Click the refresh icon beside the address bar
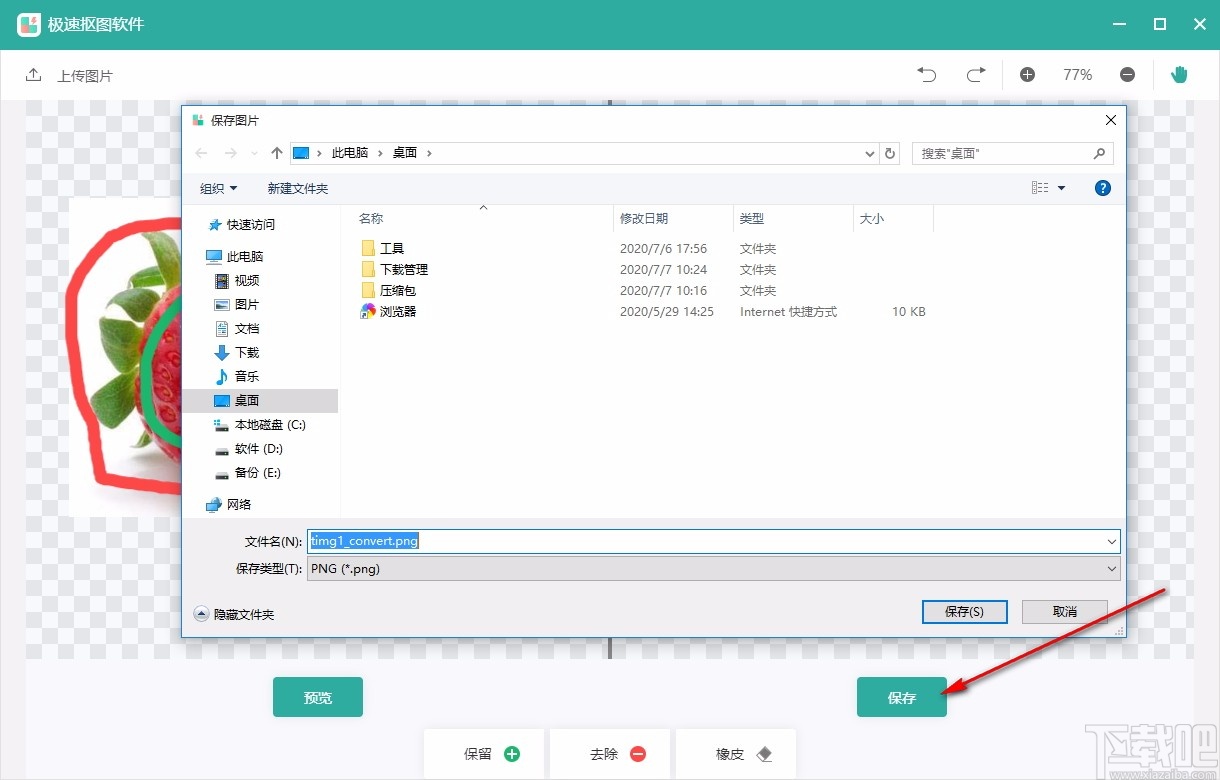The image size is (1220, 780). 890,153
